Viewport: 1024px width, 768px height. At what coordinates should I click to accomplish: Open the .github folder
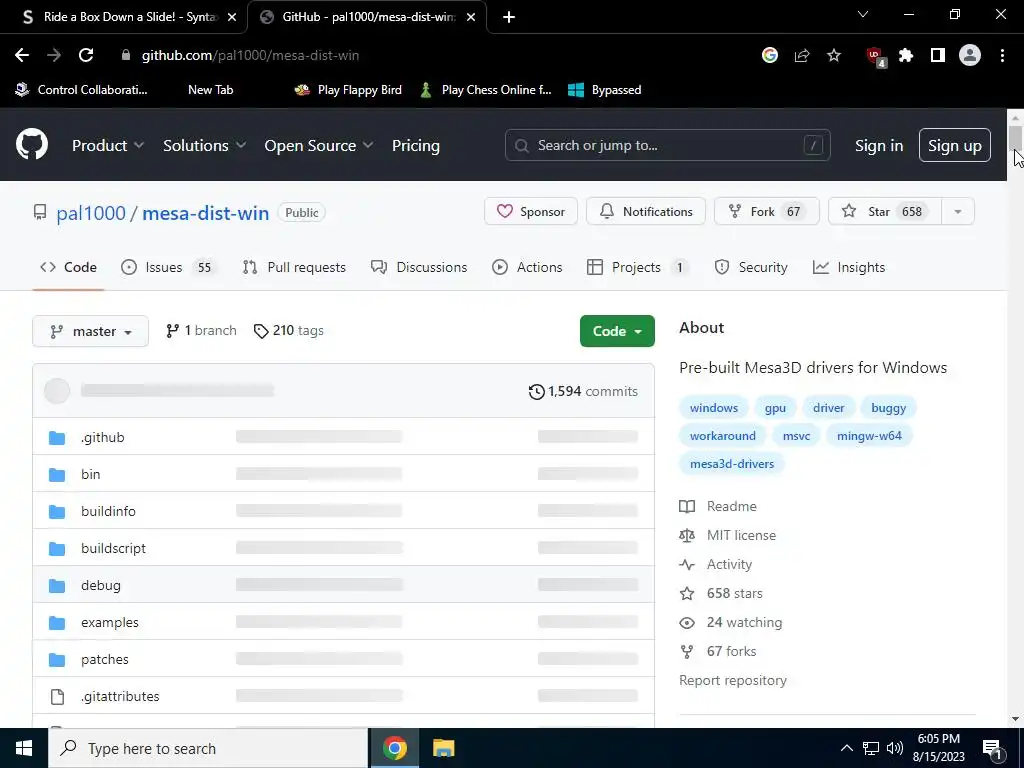tap(103, 438)
